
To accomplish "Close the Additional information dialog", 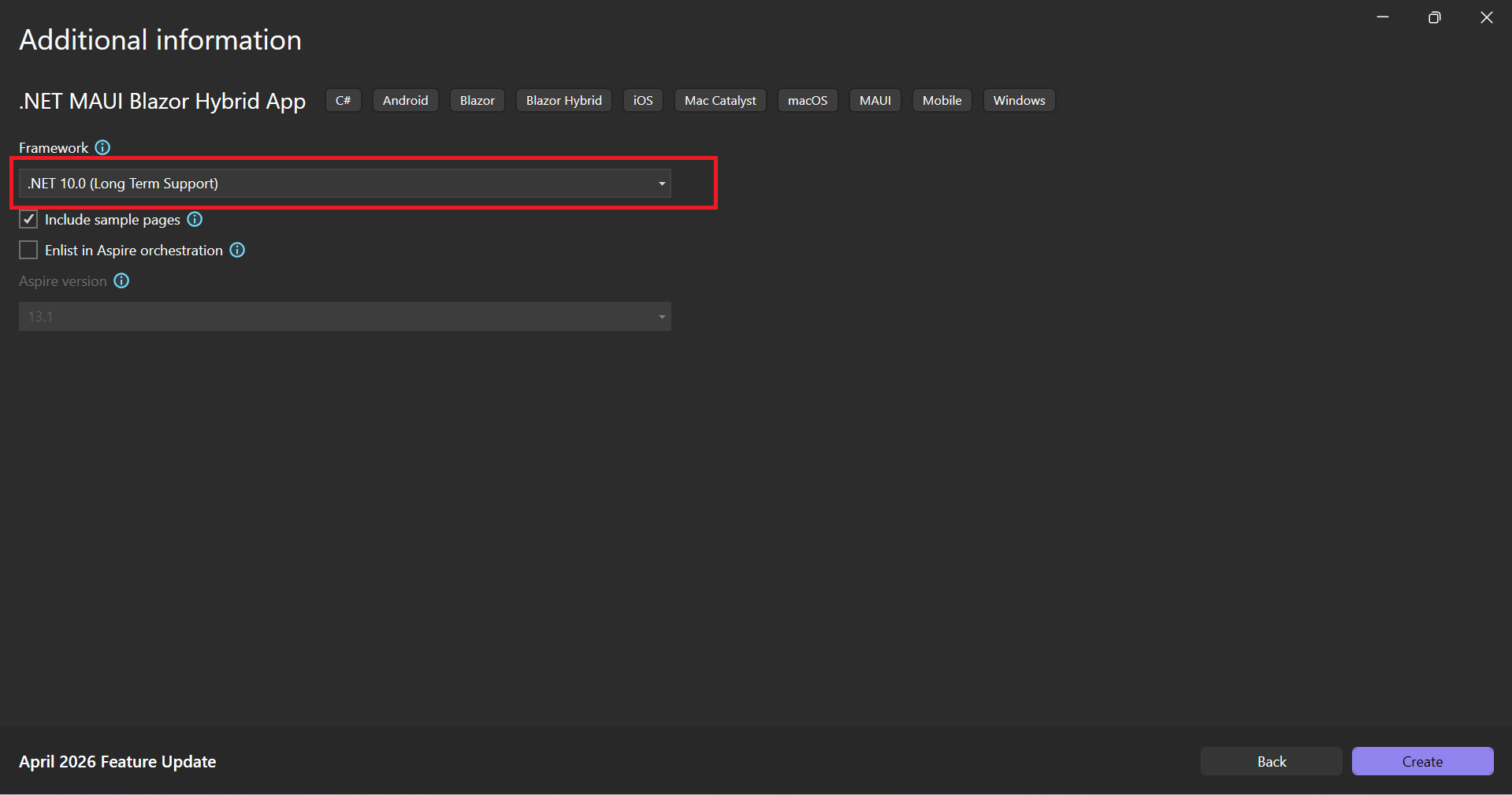I will [x=1487, y=17].
